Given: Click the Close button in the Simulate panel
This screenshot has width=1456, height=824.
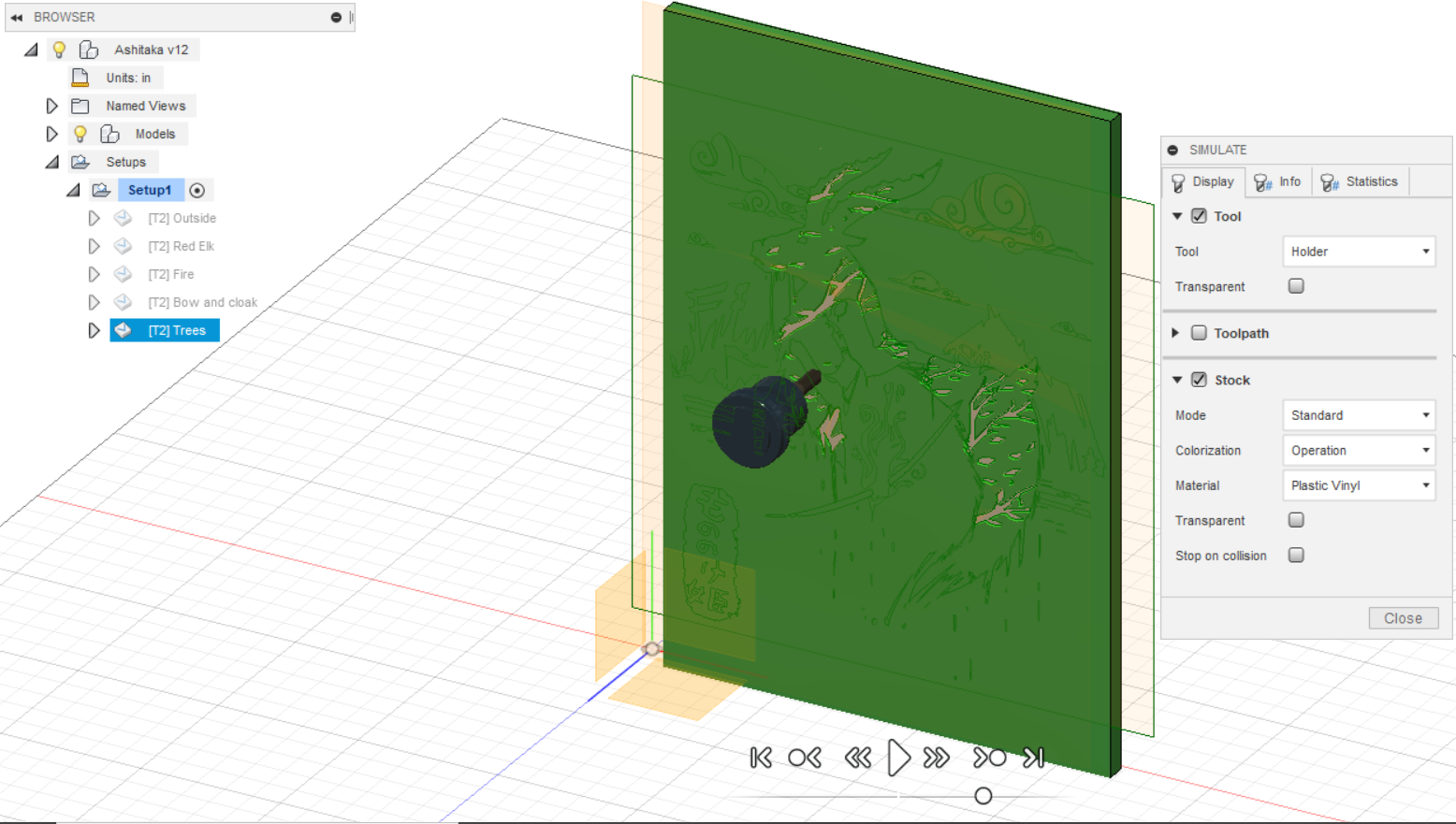Looking at the screenshot, I should pos(1403,617).
